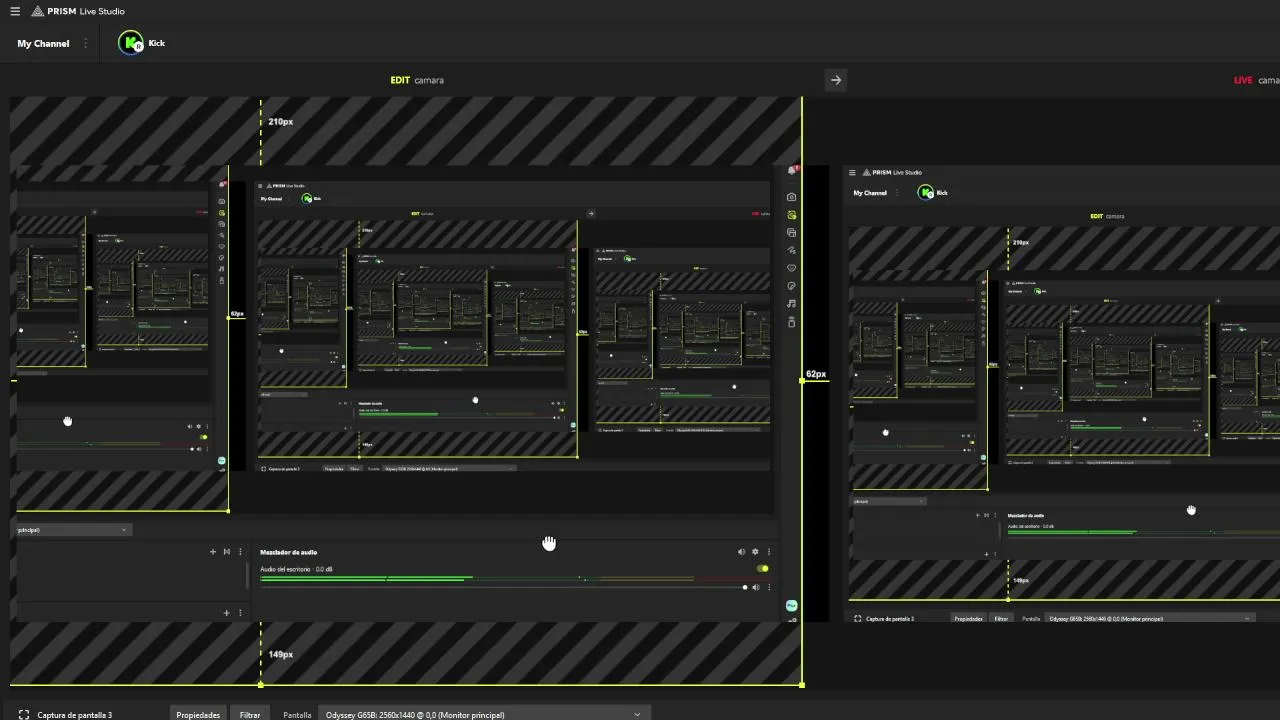The image size is (1280, 720).
Task: Select the Captura de pantalla 3 source name
Action: [x=75, y=715]
